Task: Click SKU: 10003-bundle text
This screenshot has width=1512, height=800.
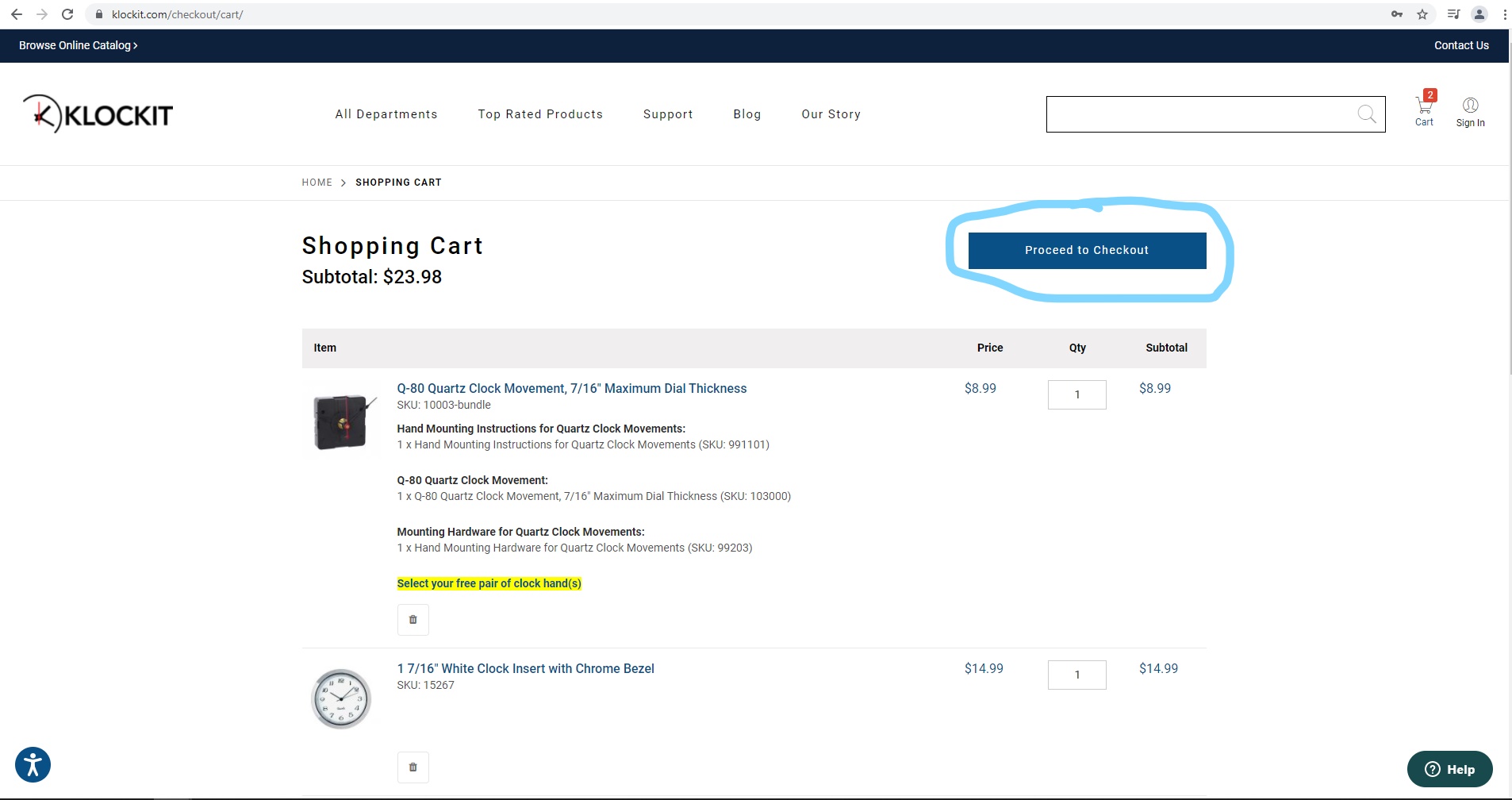Action: coord(444,405)
